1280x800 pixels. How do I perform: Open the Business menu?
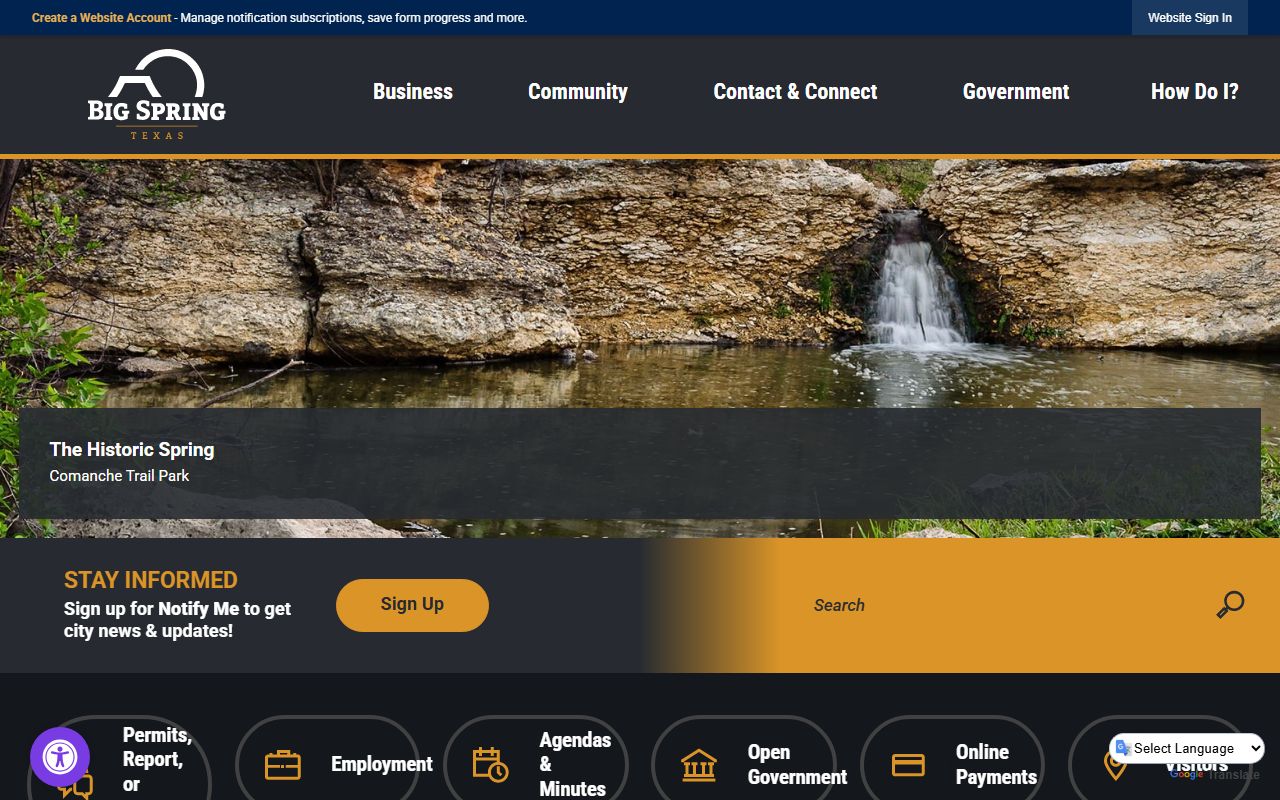(x=413, y=92)
